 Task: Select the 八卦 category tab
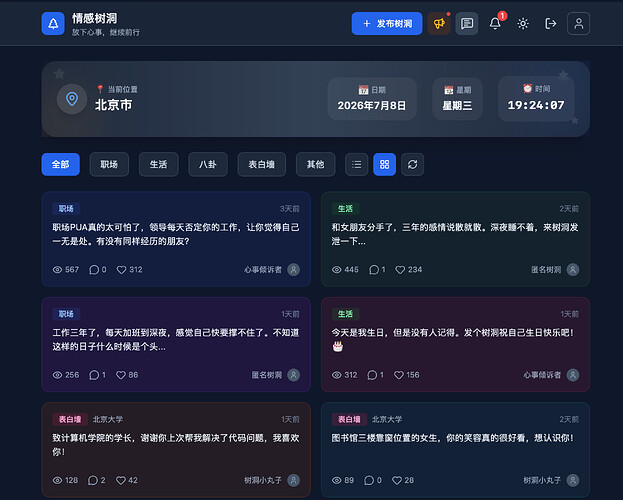208,164
